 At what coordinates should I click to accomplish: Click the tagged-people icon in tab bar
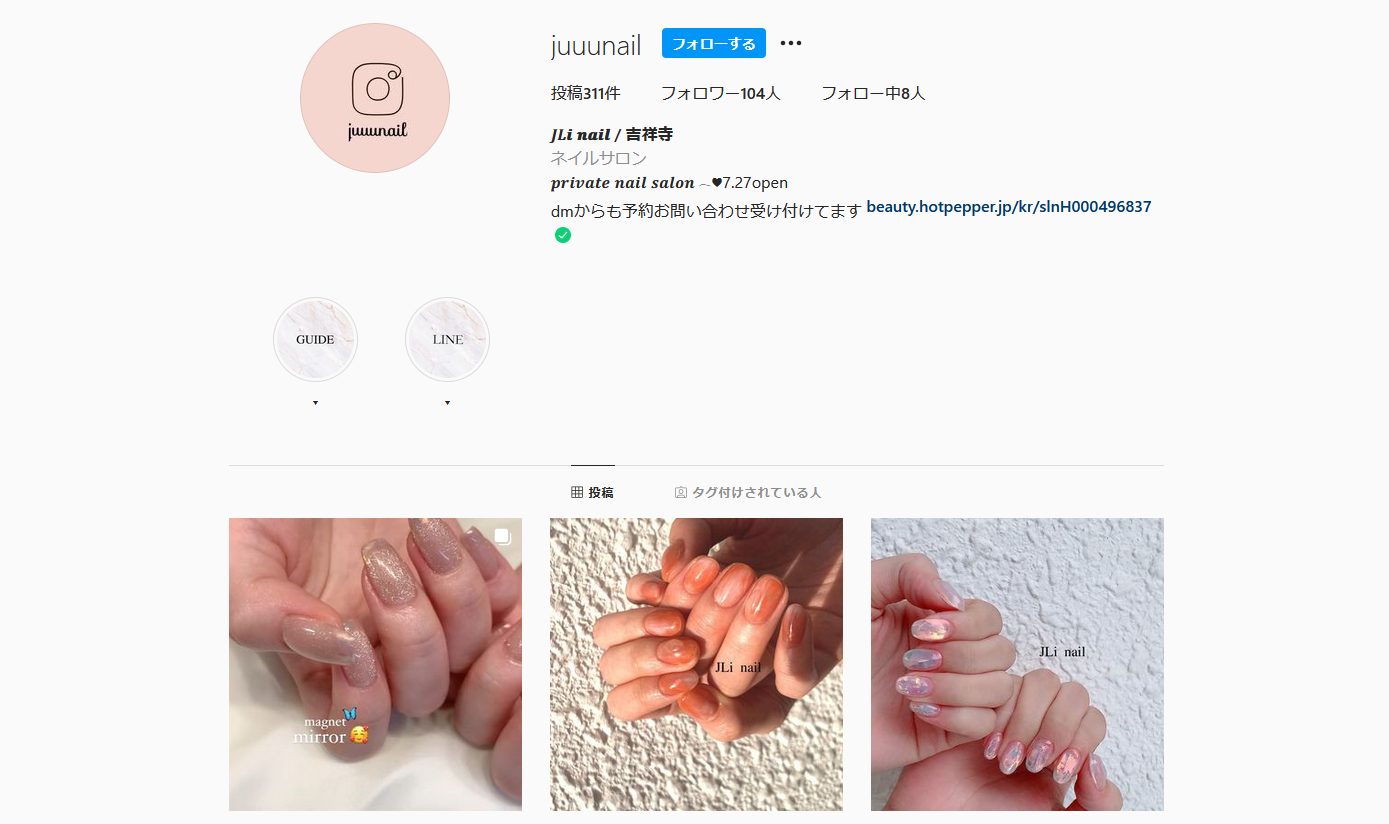[x=681, y=493]
